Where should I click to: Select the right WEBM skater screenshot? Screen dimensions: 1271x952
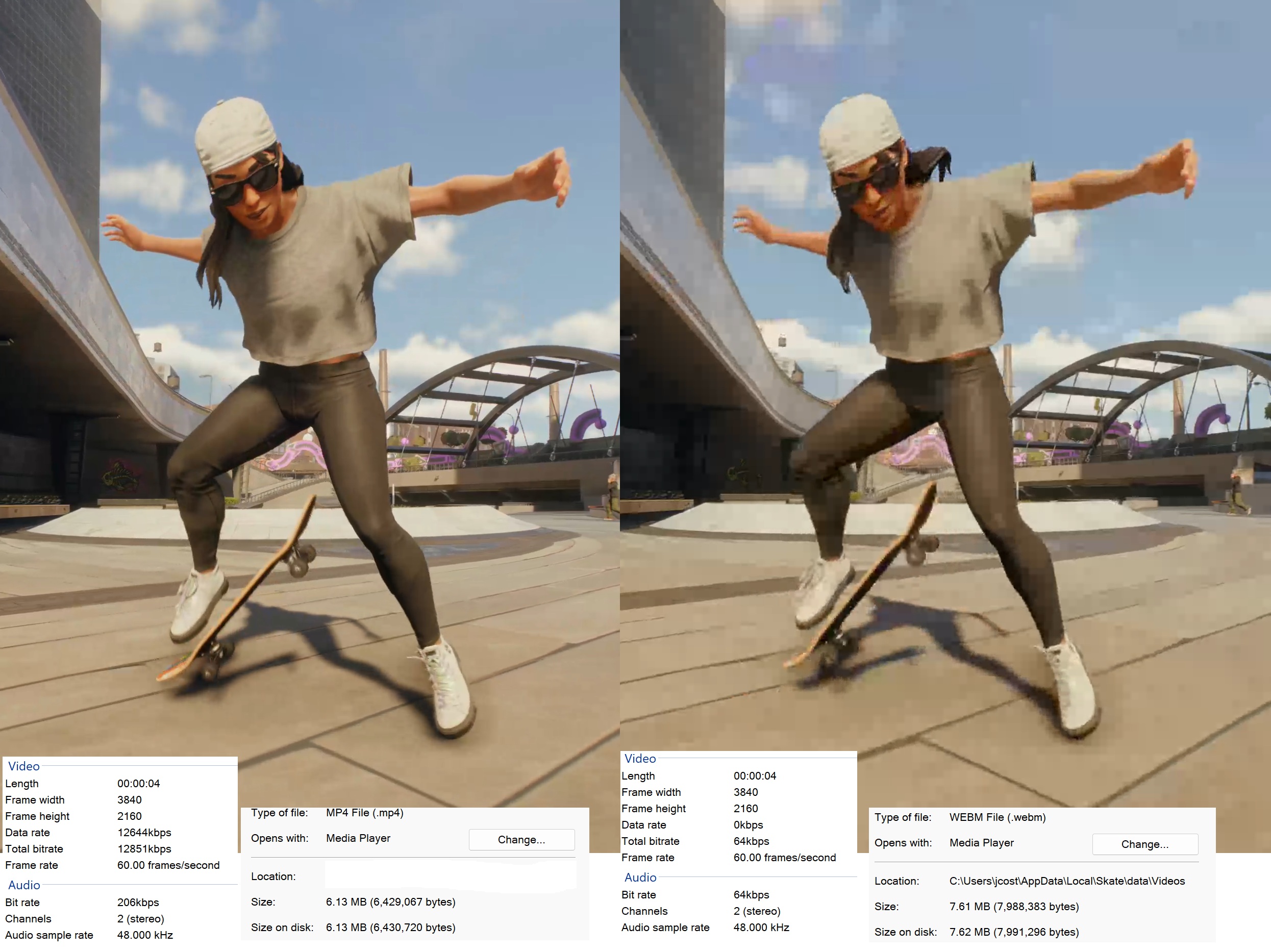(x=945, y=373)
